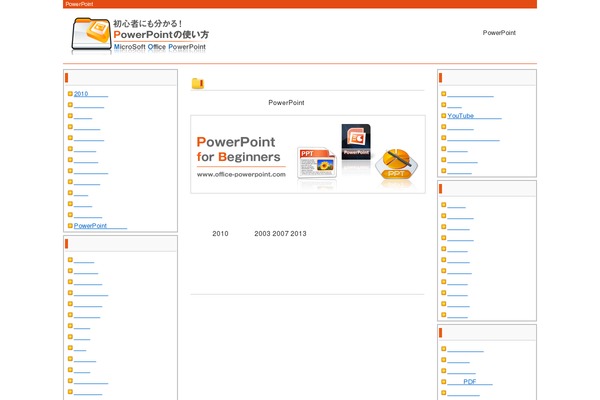
Task: Click the PowerPointの使い方 site logo
Action: click(x=140, y=35)
